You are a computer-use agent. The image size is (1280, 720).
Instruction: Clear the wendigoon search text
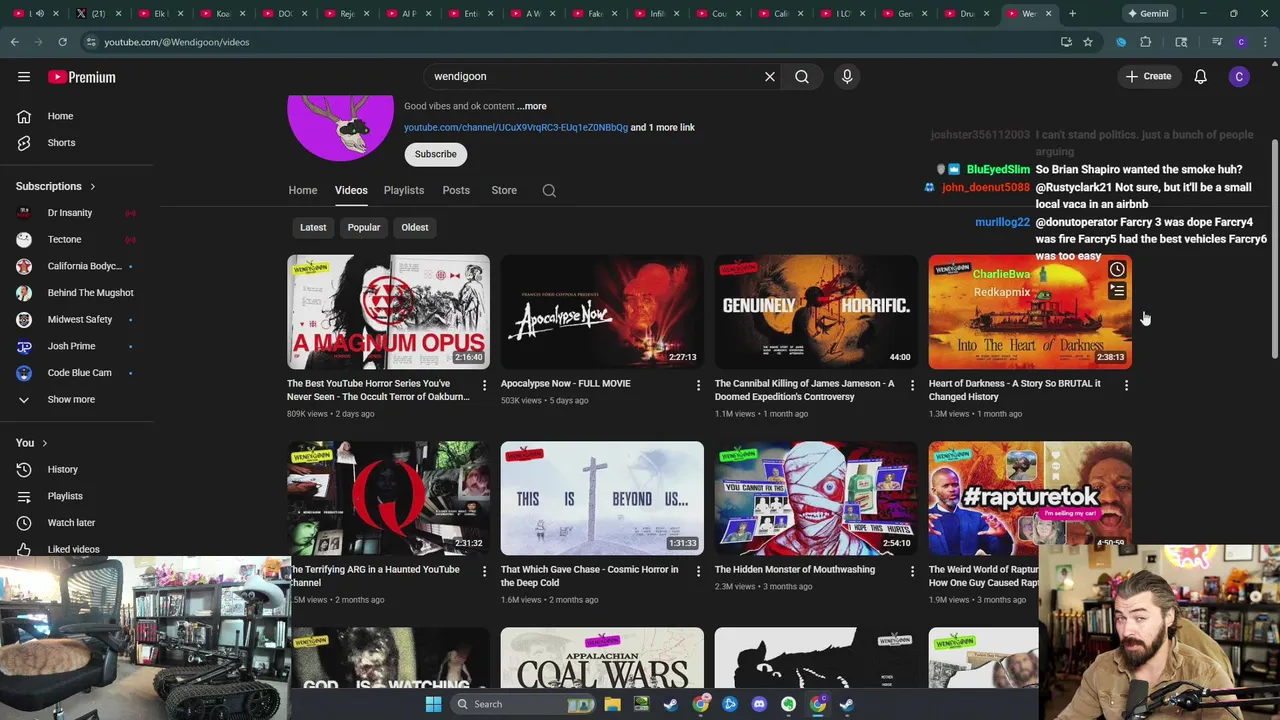tap(770, 76)
